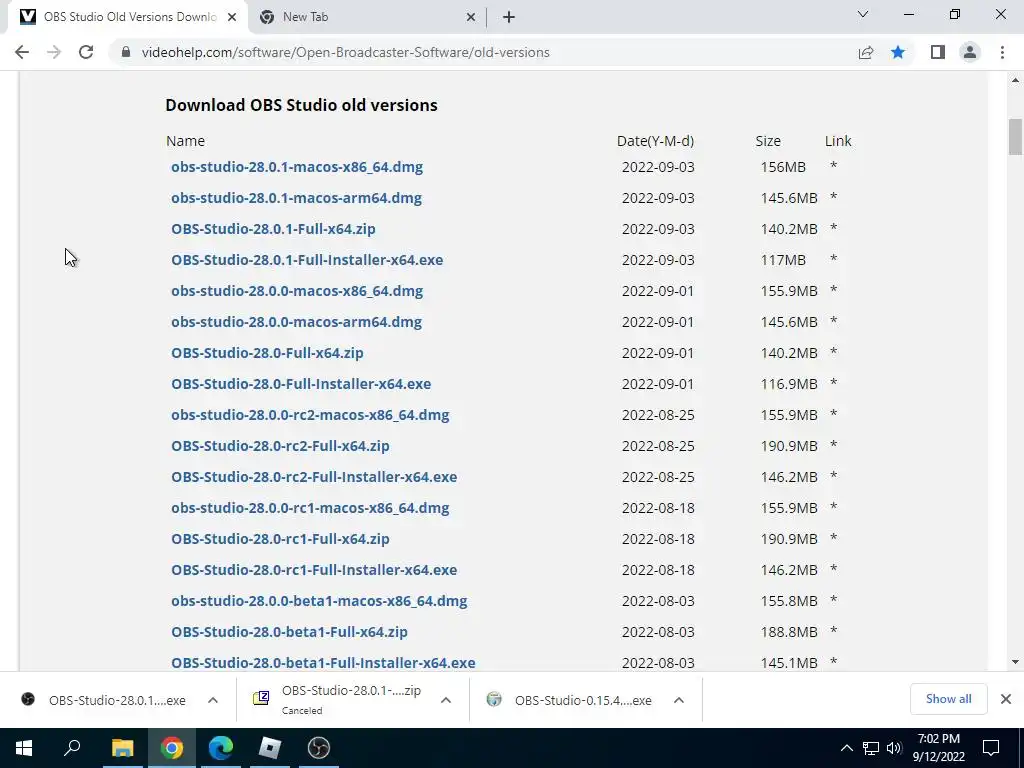Expand options for the canceled zip download
The image size is (1024, 768).
[445, 700]
